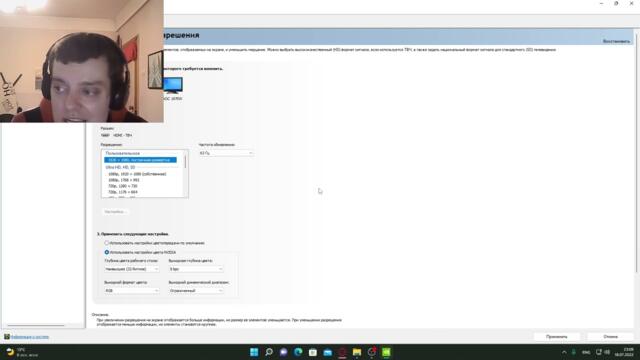Open taskbar Search magnifier

[269, 352]
